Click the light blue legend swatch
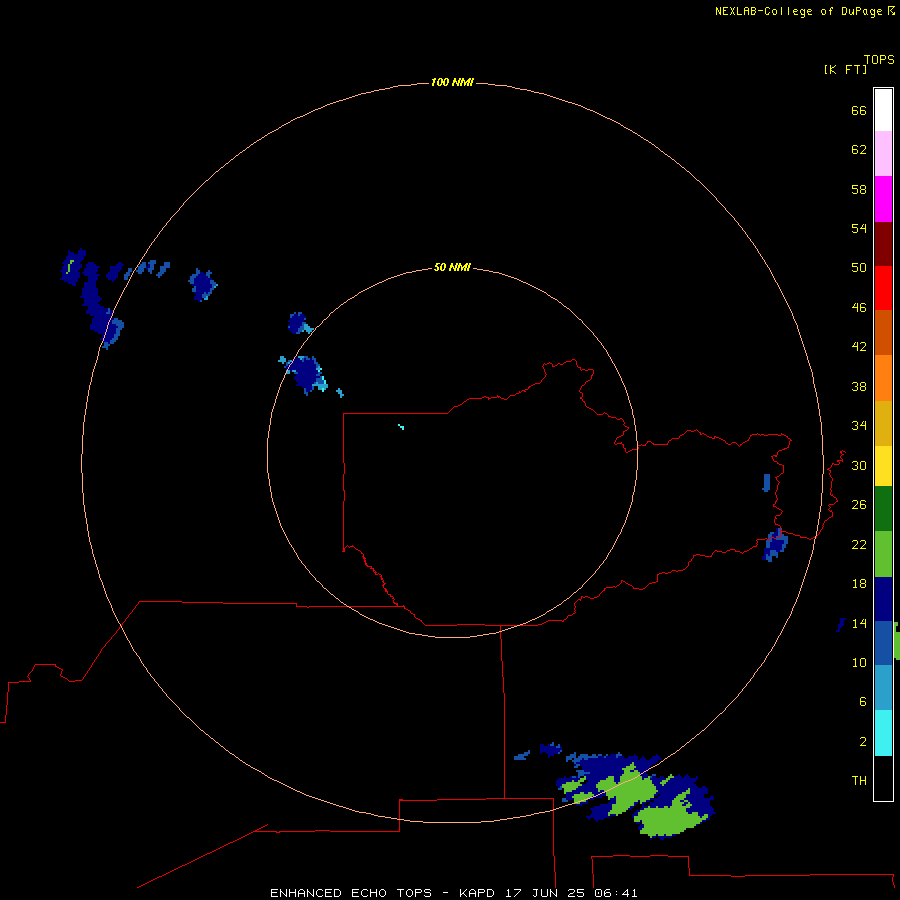900x900 pixels. coord(883,687)
